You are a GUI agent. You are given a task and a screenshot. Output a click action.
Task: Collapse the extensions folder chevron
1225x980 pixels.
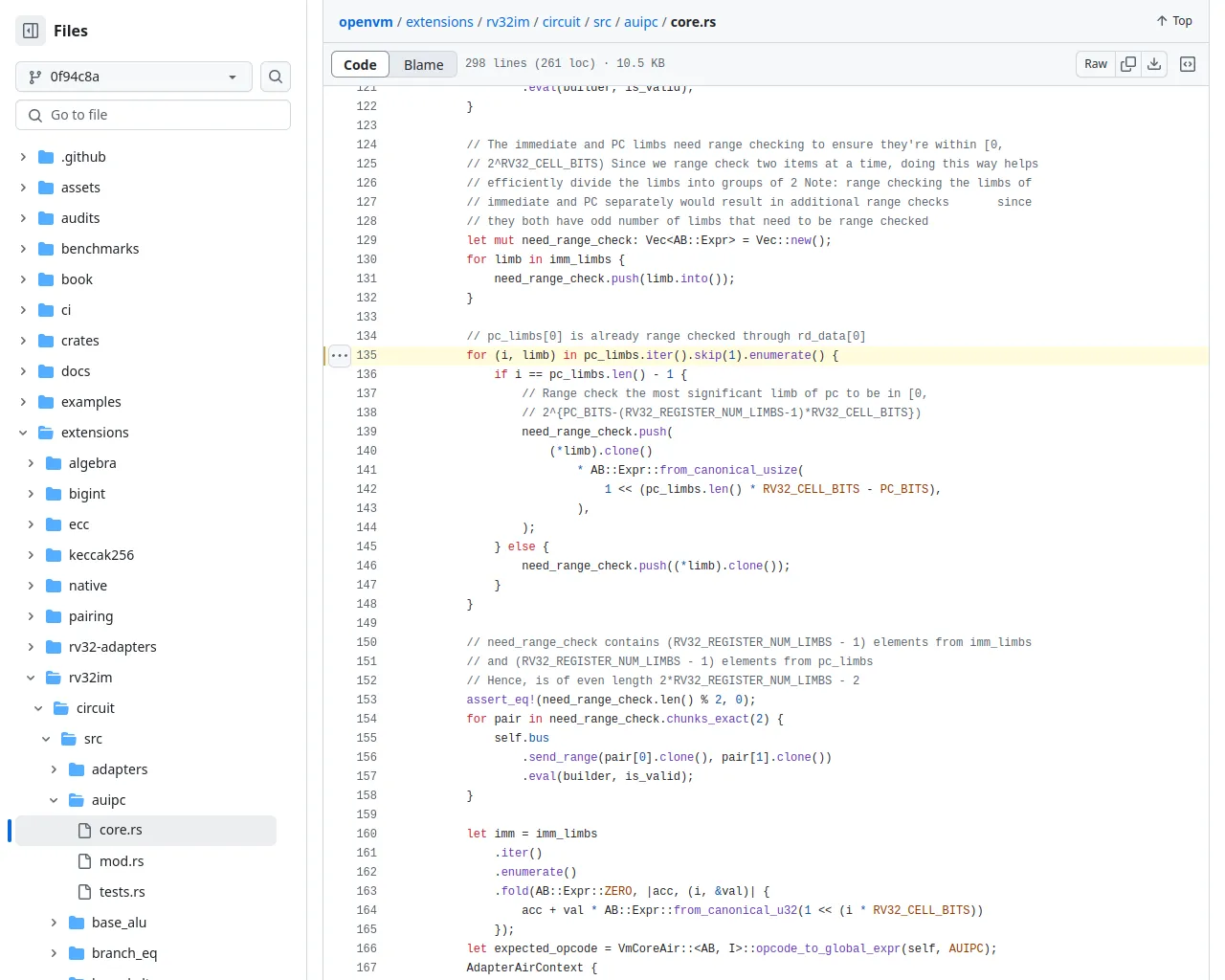click(23, 433)
